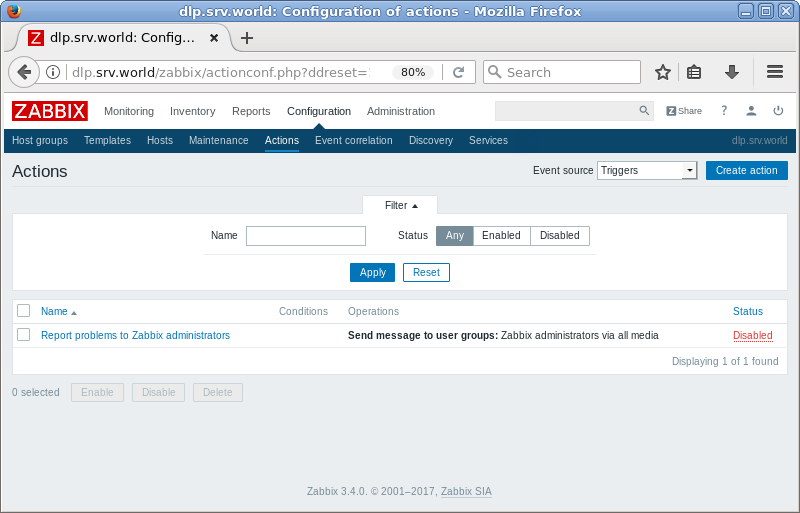Go to Host groups submenu
The height and width of the screenshot is (513, 800).
[40, 140]
